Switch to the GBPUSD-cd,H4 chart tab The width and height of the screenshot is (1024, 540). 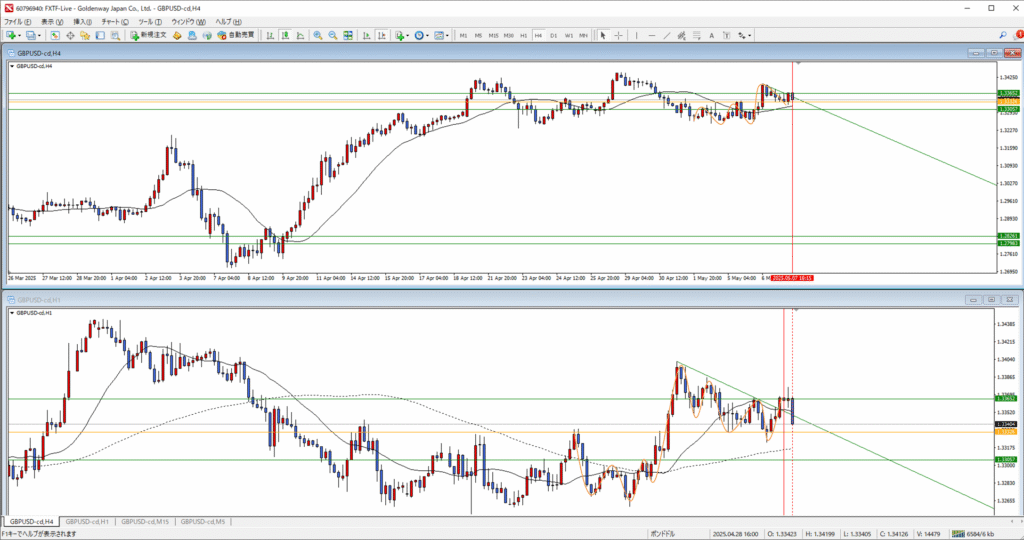click(x=31, y=522)
